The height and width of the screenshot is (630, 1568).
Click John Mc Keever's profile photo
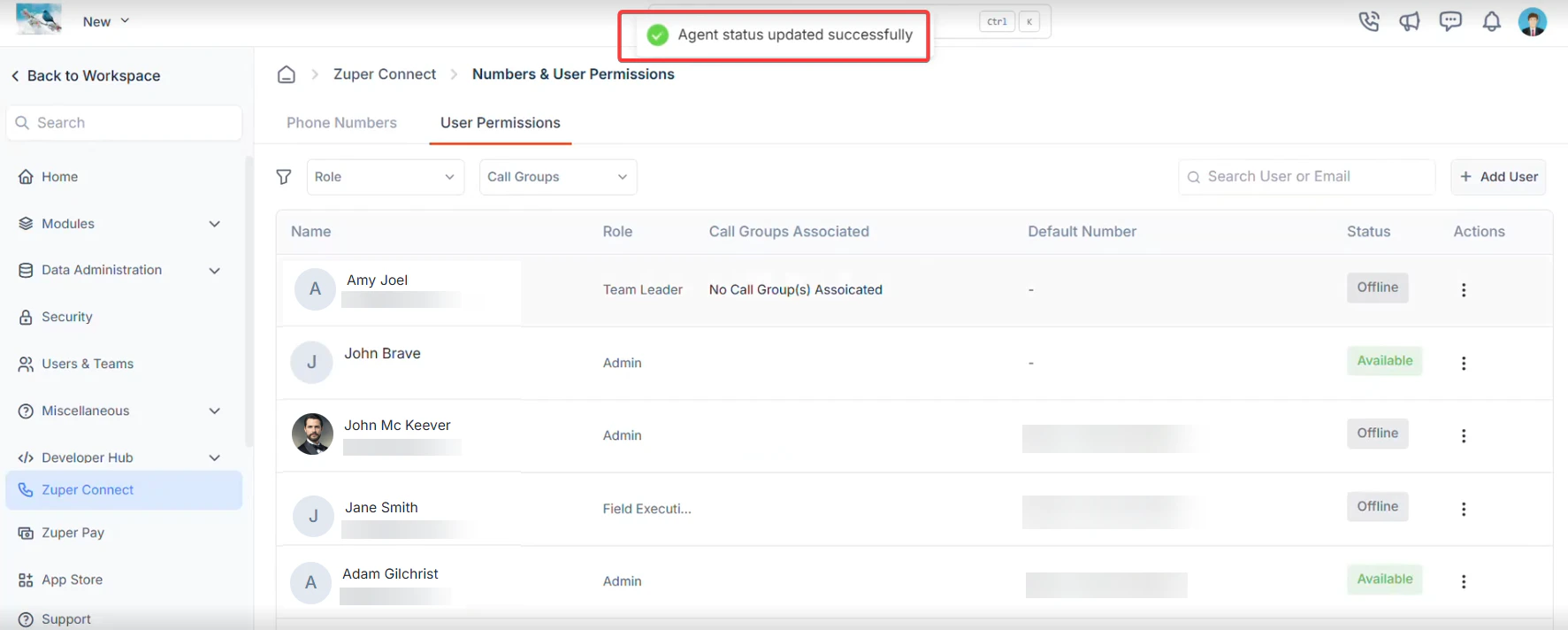pos(312,434)
